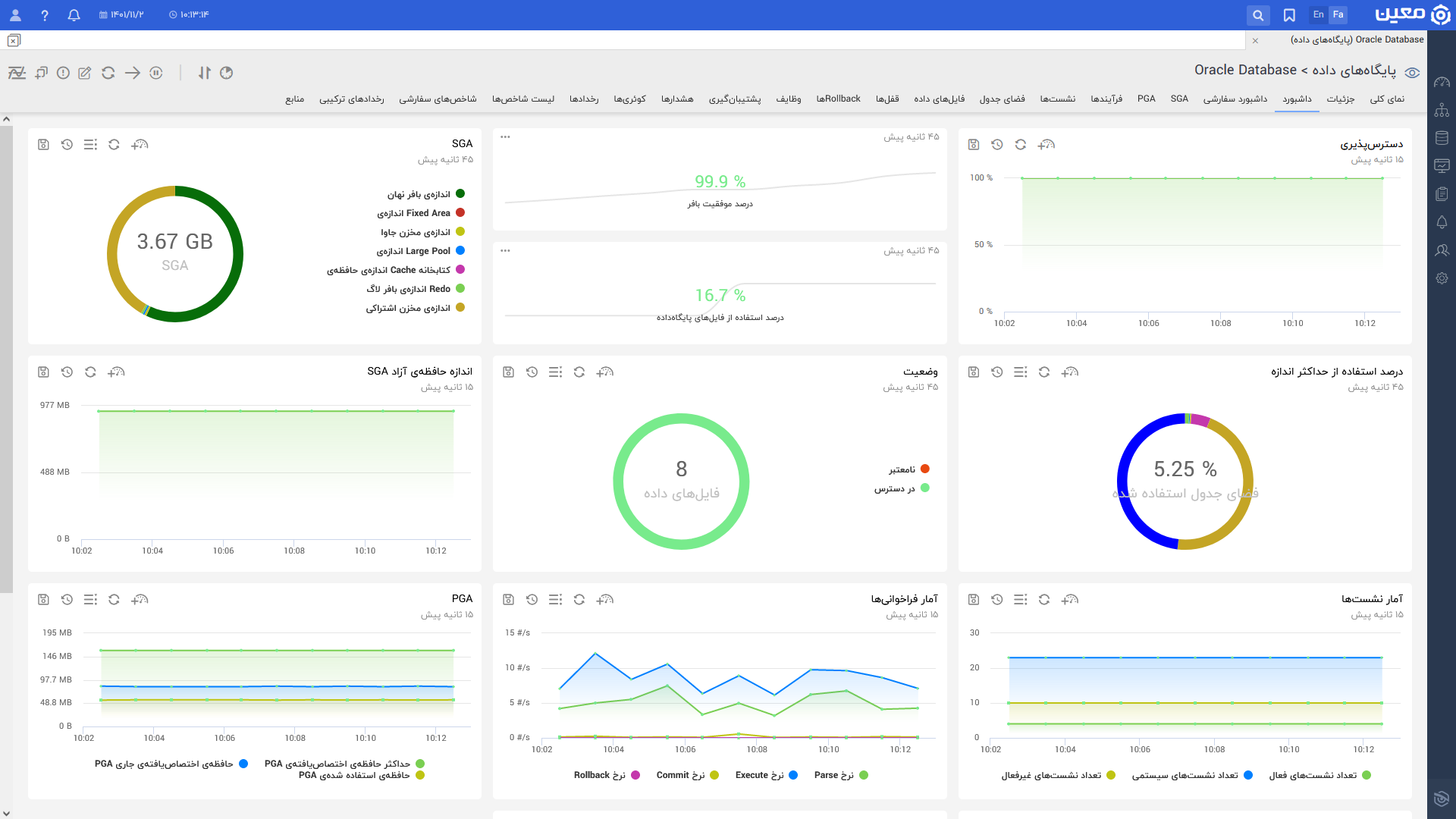Toggle the eye icon next to the page title
The image size is (1456, 819).
click(1412, 73)
